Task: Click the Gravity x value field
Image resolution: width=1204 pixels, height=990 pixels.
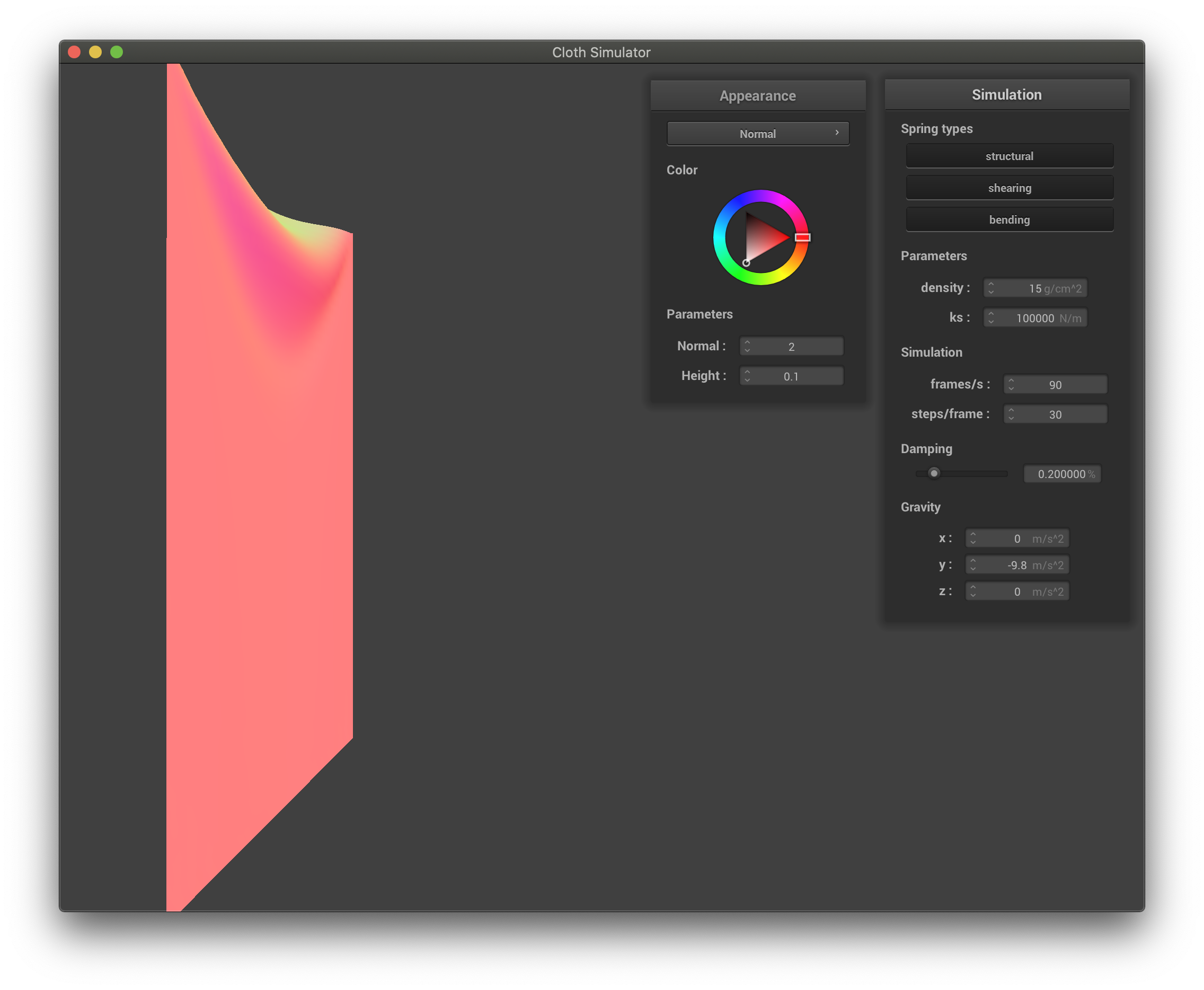Action: [1017, 538]
